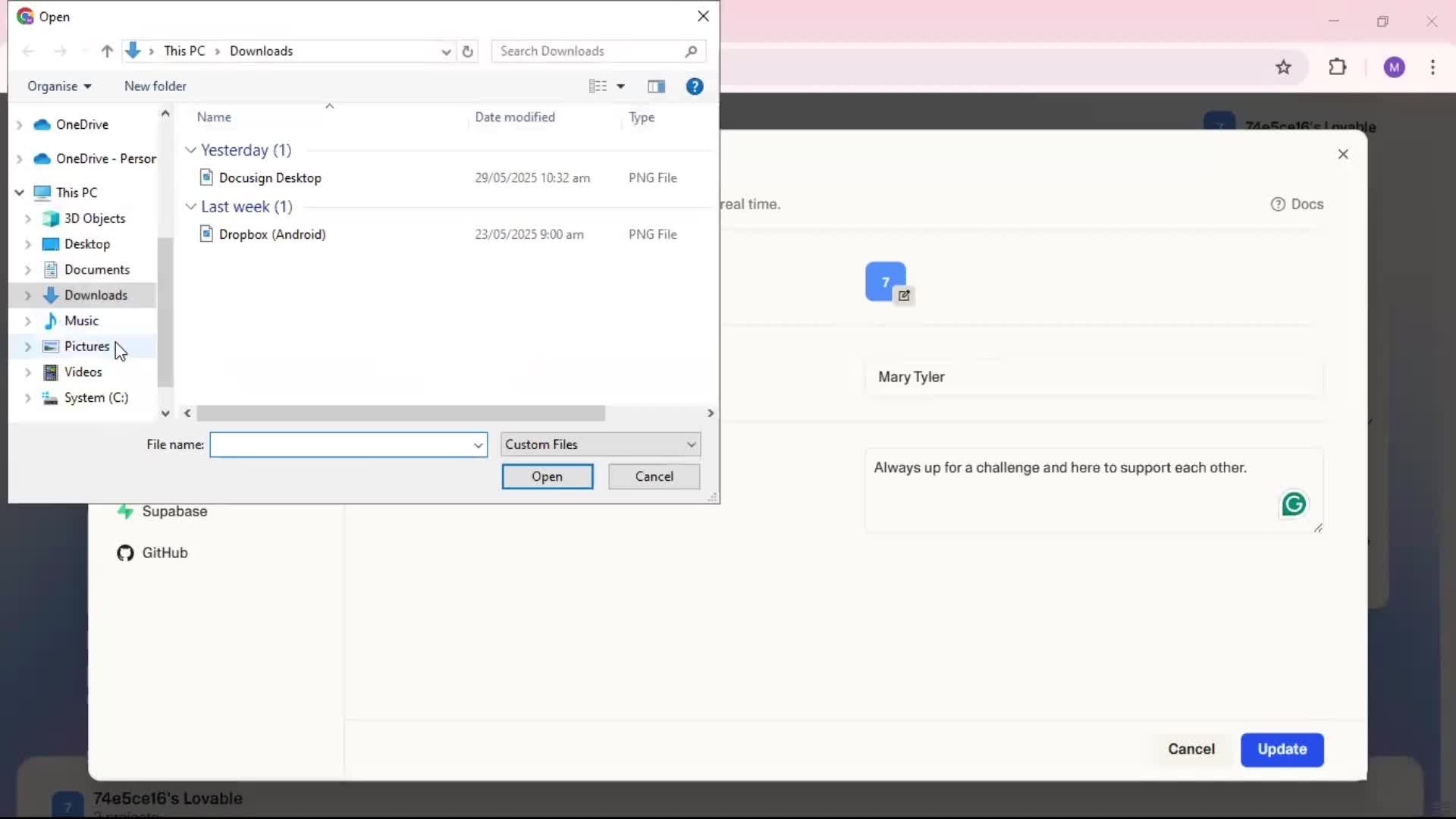The image size is (1456, 819).
Task: Open the Docs link in the modal
Action: pos(1297,204)
